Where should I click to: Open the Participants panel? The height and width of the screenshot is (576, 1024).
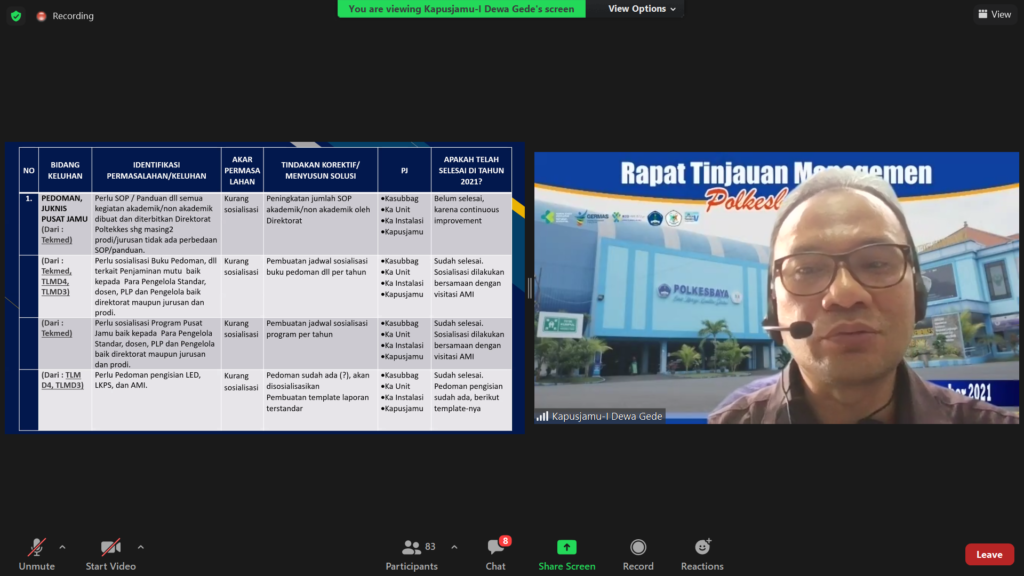[411, 554]
